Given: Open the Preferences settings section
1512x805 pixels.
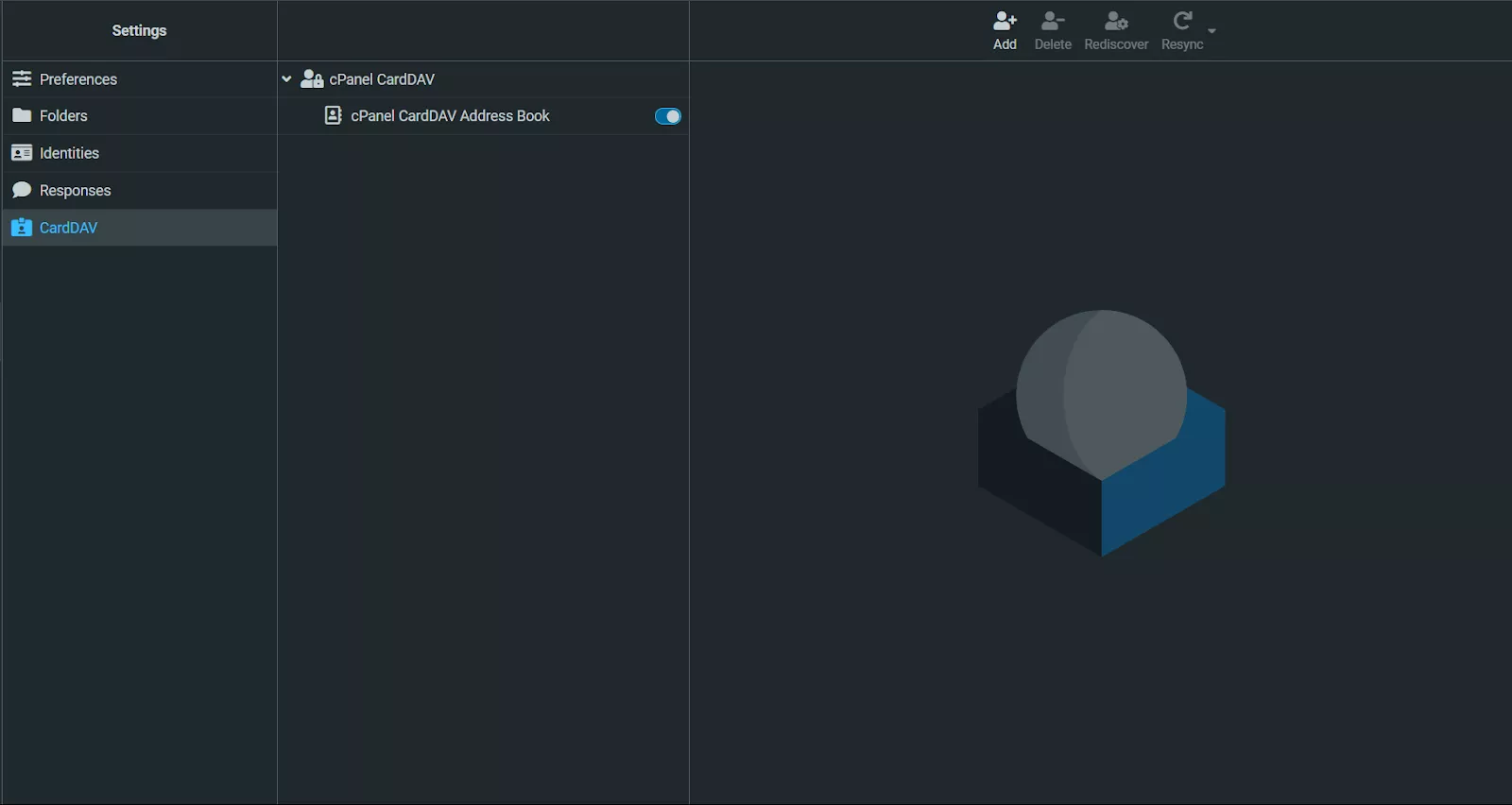Looking at the screenshot, I should click(x=78, y=79).
